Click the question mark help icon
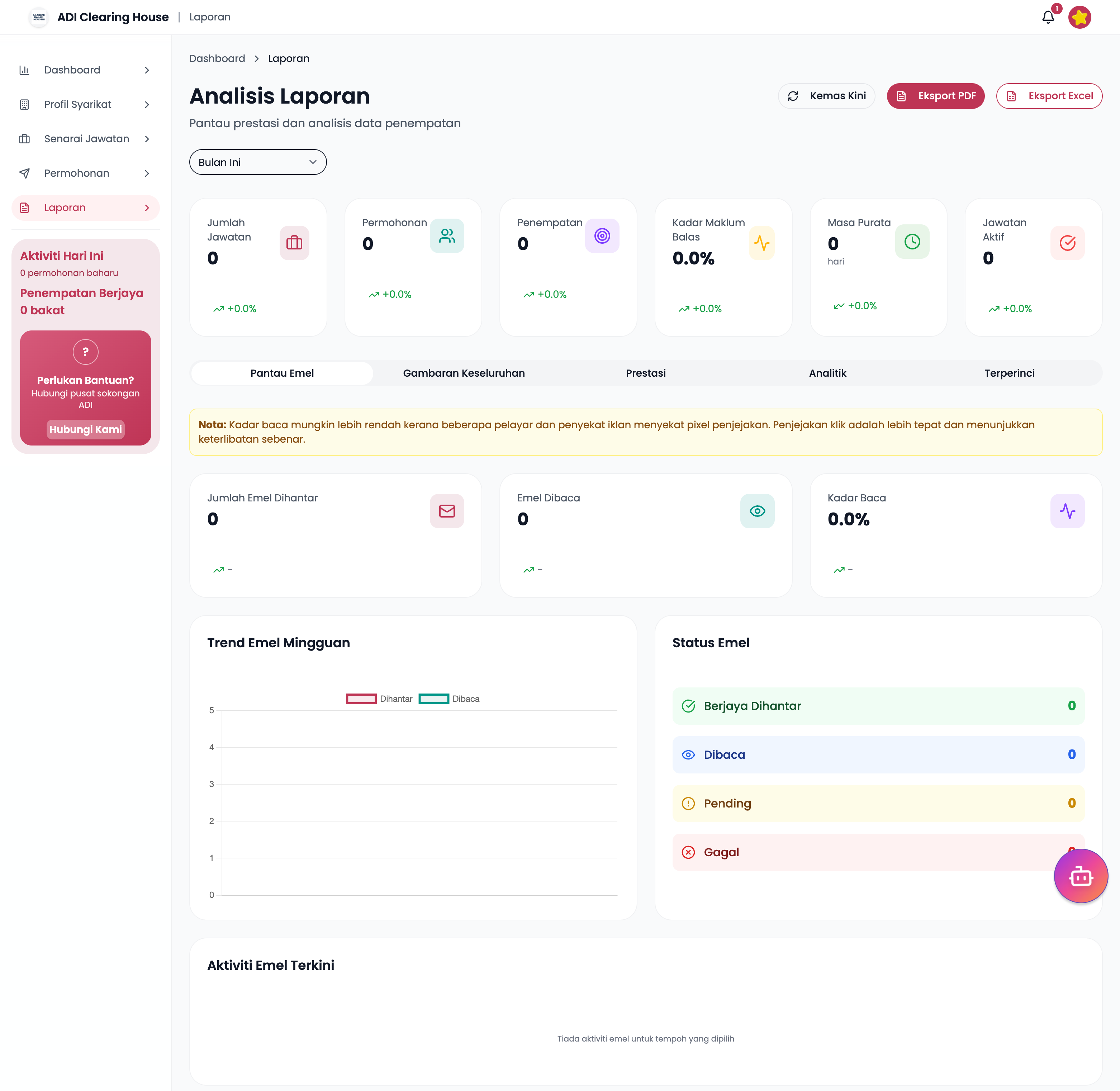The image size is (1120, 1091). coord(85,352)
